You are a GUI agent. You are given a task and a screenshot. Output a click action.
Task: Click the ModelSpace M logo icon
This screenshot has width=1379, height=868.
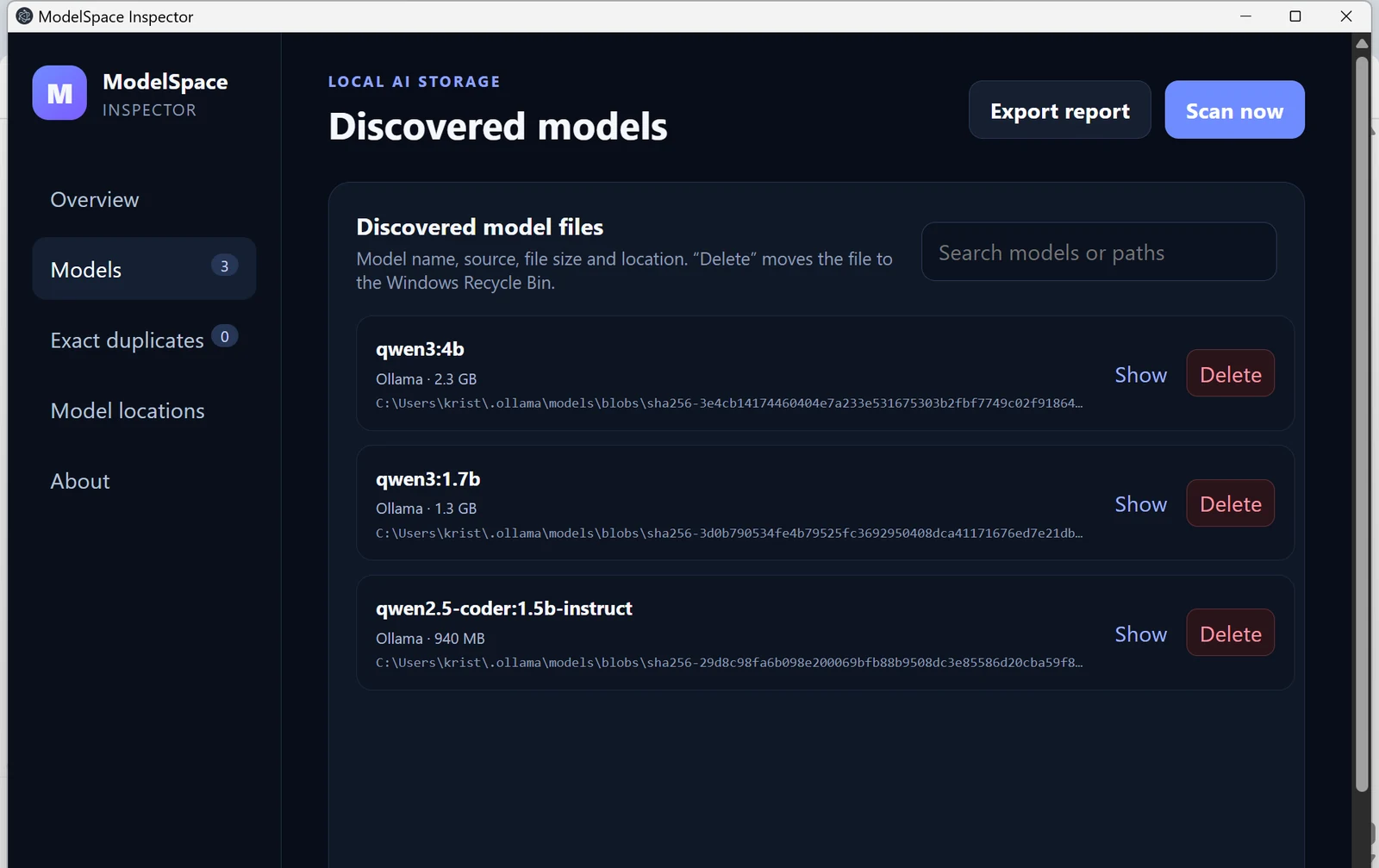[59, 93]
